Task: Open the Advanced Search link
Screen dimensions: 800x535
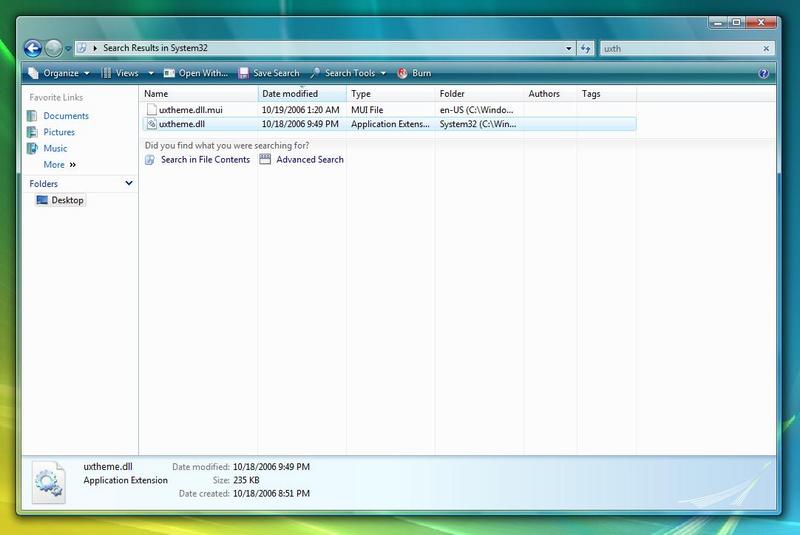Action: pos(309,159)
